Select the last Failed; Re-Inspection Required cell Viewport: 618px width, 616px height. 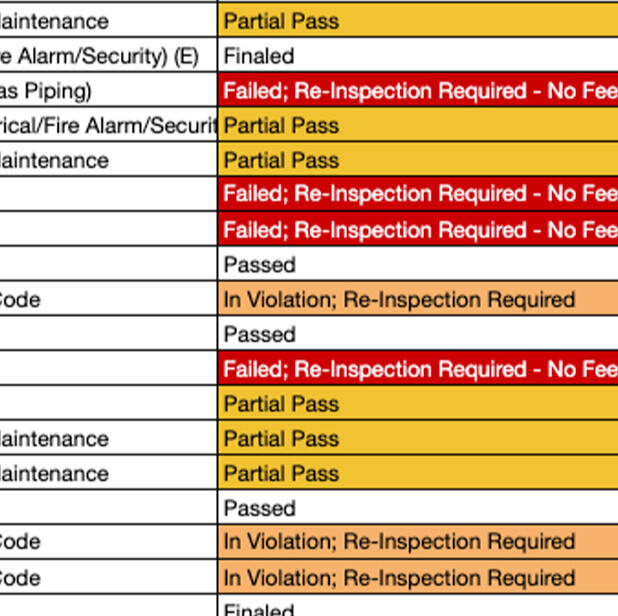point(418,369)
